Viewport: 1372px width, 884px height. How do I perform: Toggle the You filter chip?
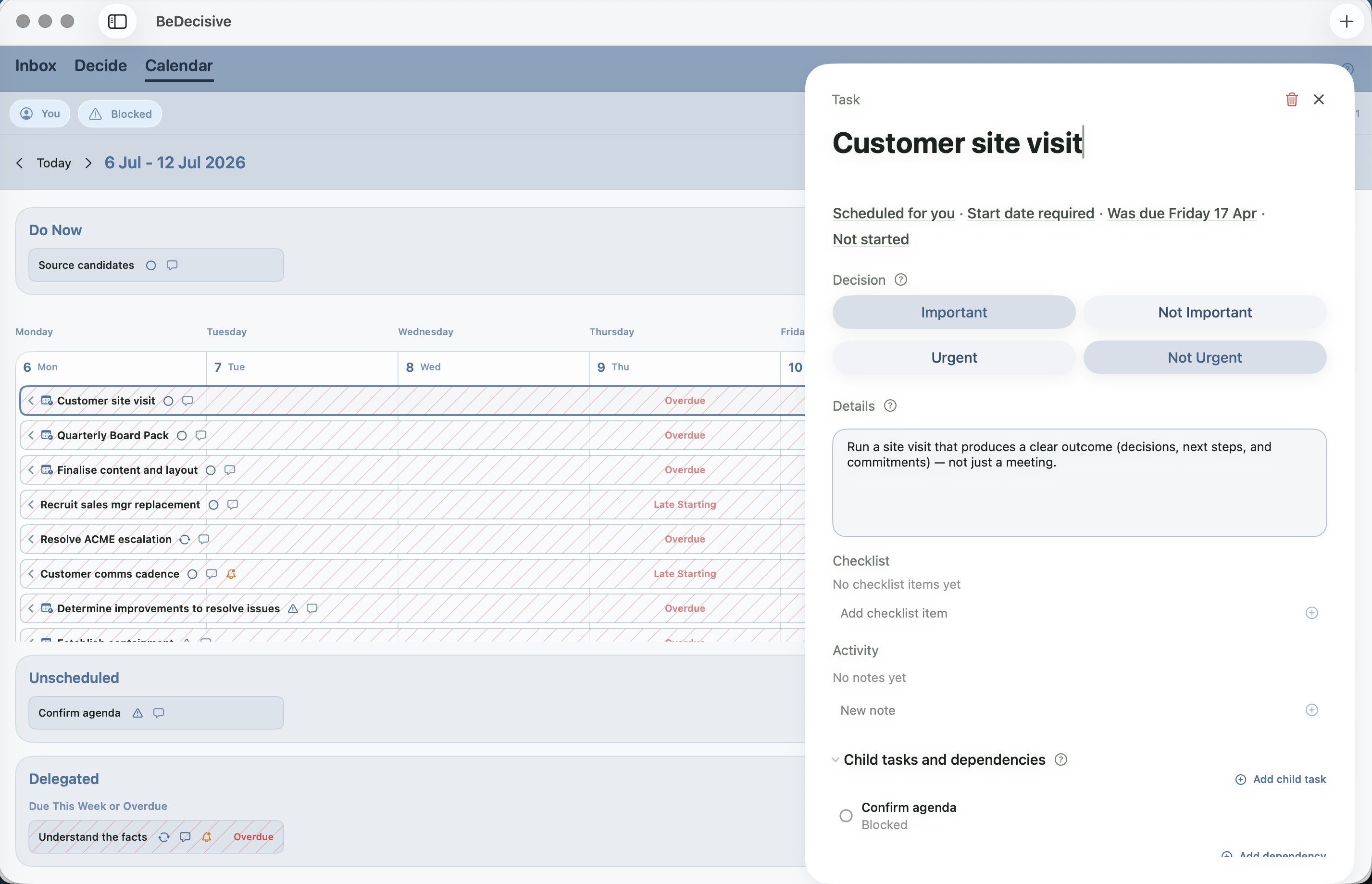pos(39,114)
